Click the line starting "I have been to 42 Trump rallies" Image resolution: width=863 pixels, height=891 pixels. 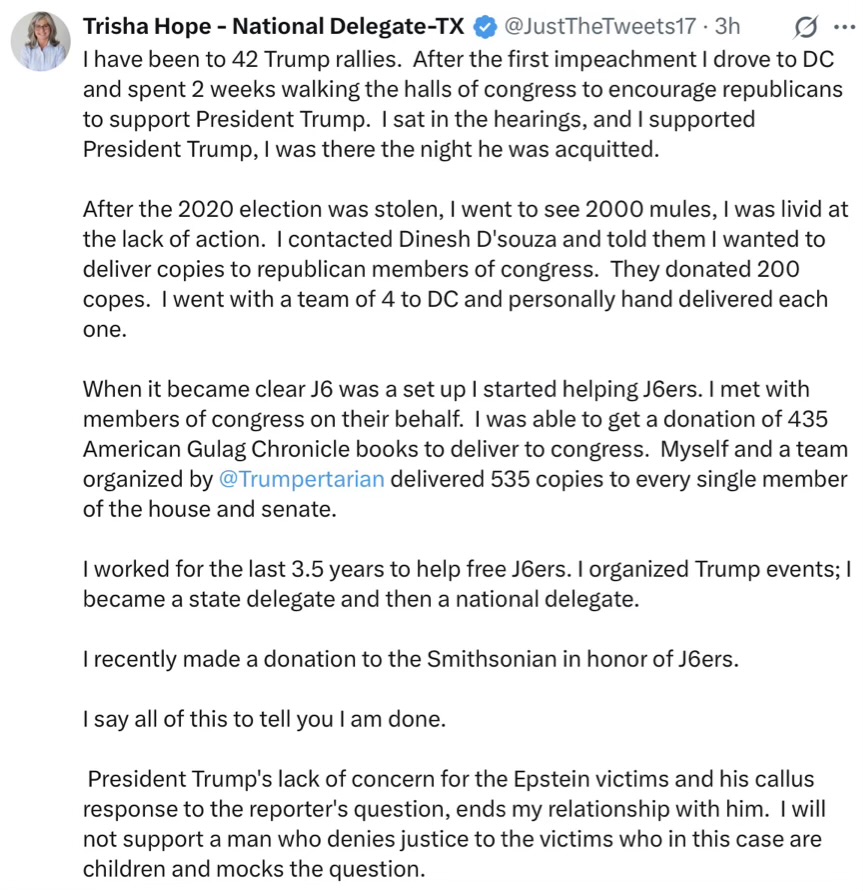pos(458,59)
